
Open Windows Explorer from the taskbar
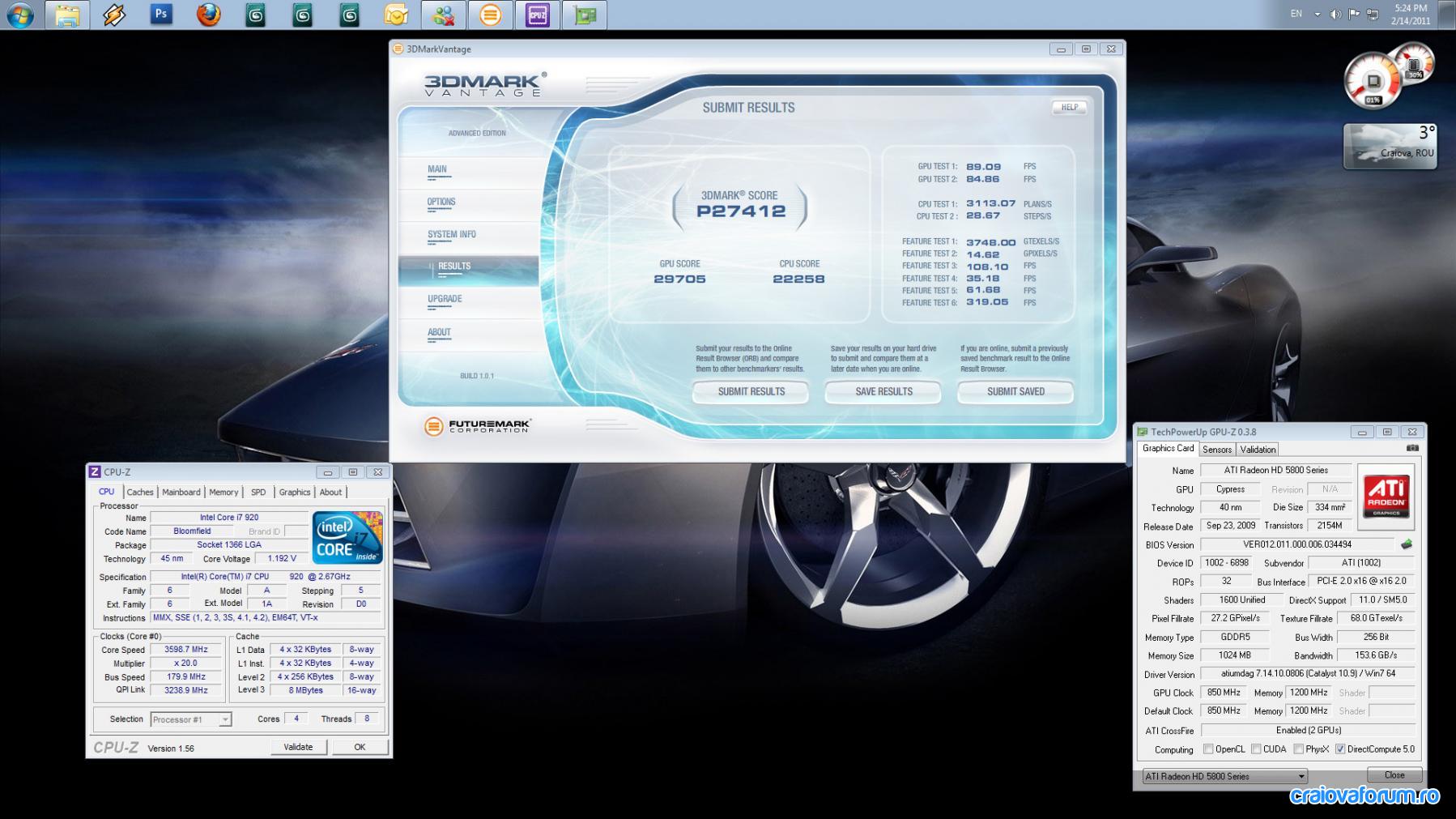point(68,15)
